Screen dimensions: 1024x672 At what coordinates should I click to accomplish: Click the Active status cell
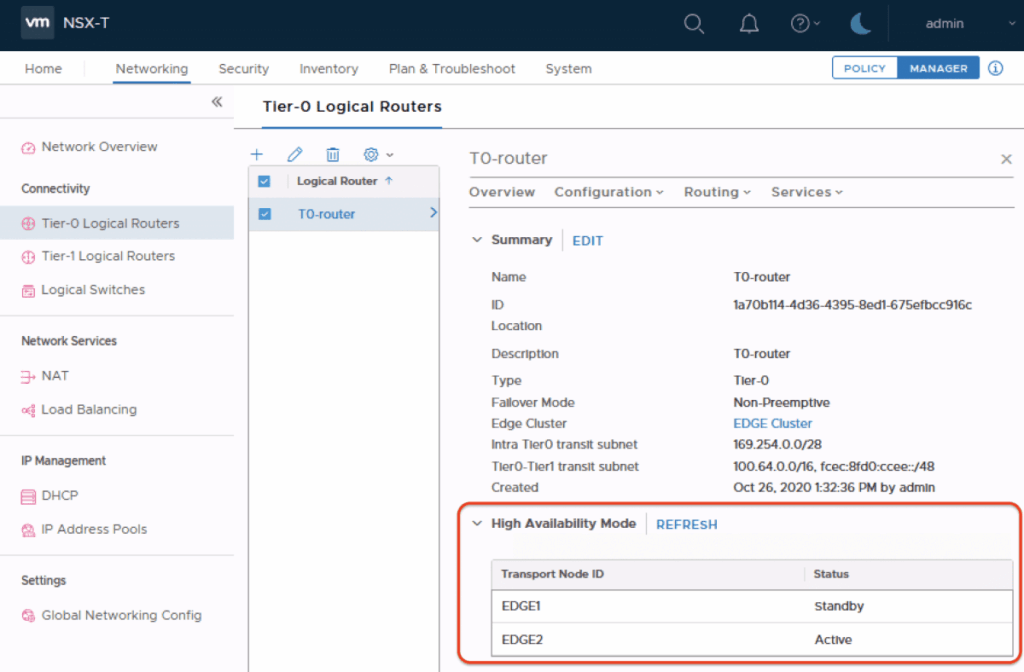833,639
